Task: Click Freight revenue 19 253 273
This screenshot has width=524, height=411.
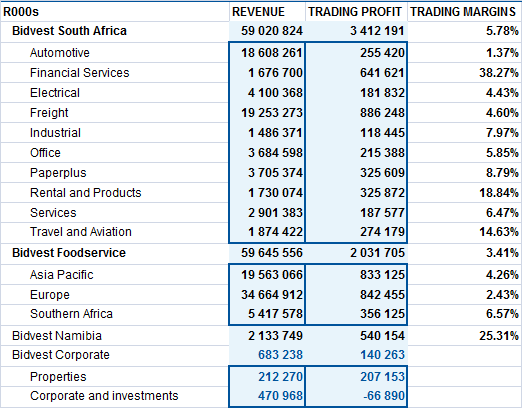Action: [x=272, y=113]
